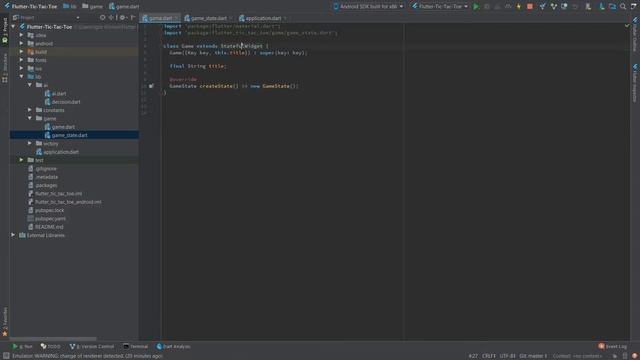Click the Project panel horizontal scrollbar
The width and height of the screenshot is (640, 360).
tap(53, 339)
